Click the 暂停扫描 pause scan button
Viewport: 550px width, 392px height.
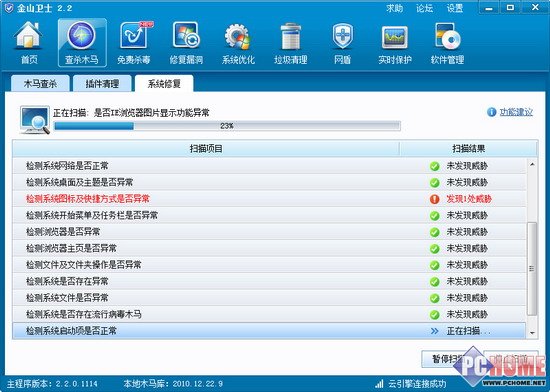click(x=448, y=359)
